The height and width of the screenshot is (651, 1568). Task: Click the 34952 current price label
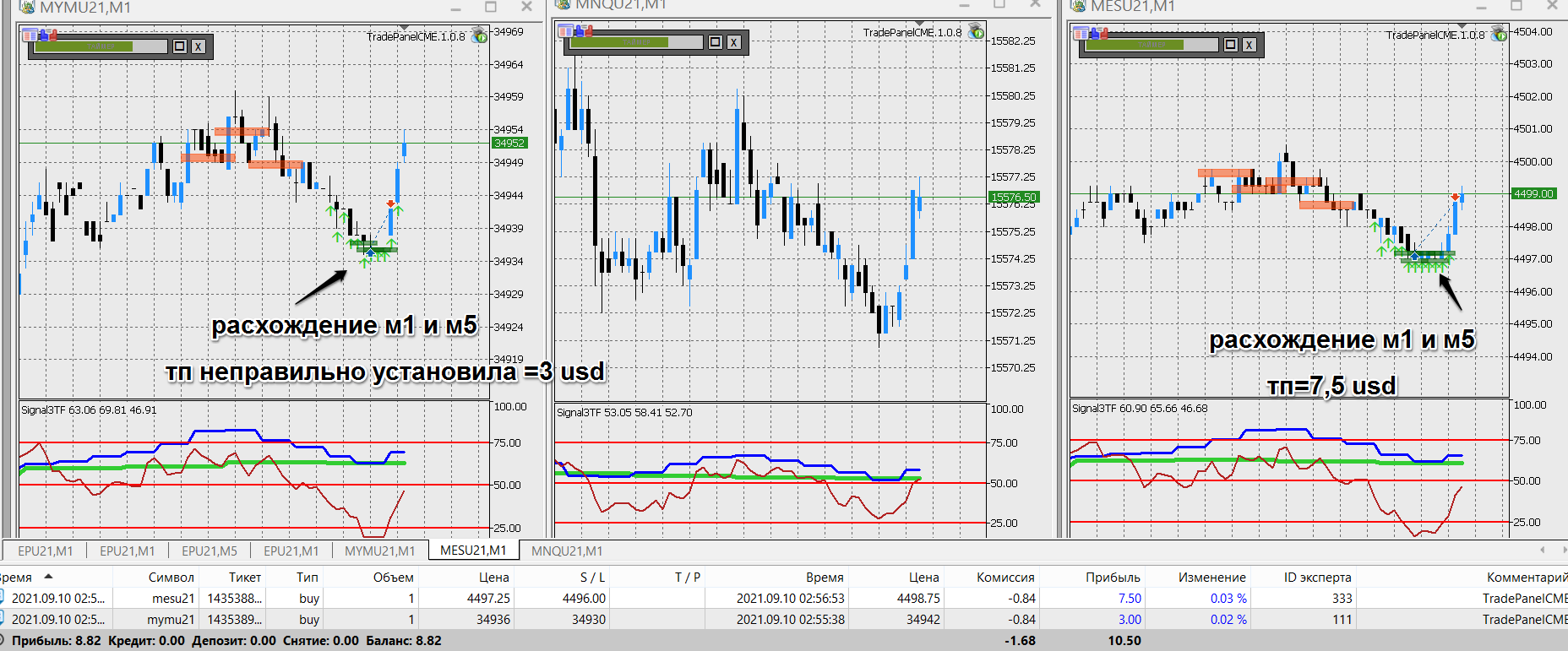click(509, 143)
